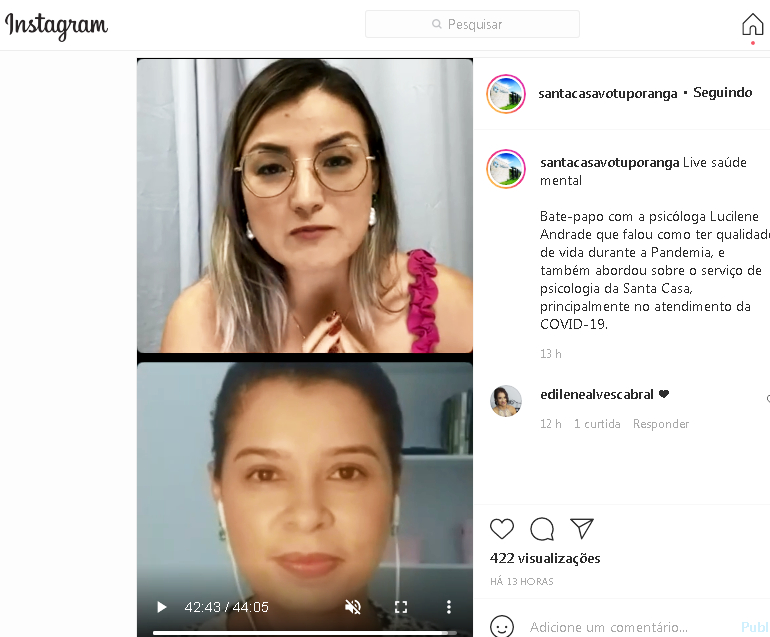Focus the Pesquisar search field

coord(472,24)
